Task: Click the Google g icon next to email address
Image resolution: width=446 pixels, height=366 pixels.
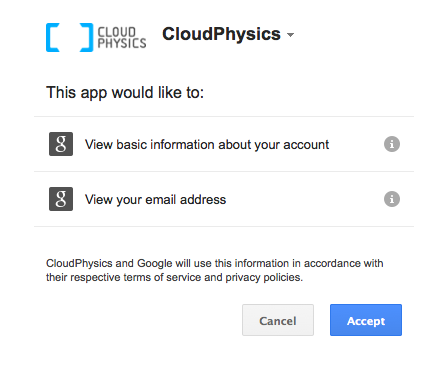Action: pyautogui.click(x=61, y=199)
